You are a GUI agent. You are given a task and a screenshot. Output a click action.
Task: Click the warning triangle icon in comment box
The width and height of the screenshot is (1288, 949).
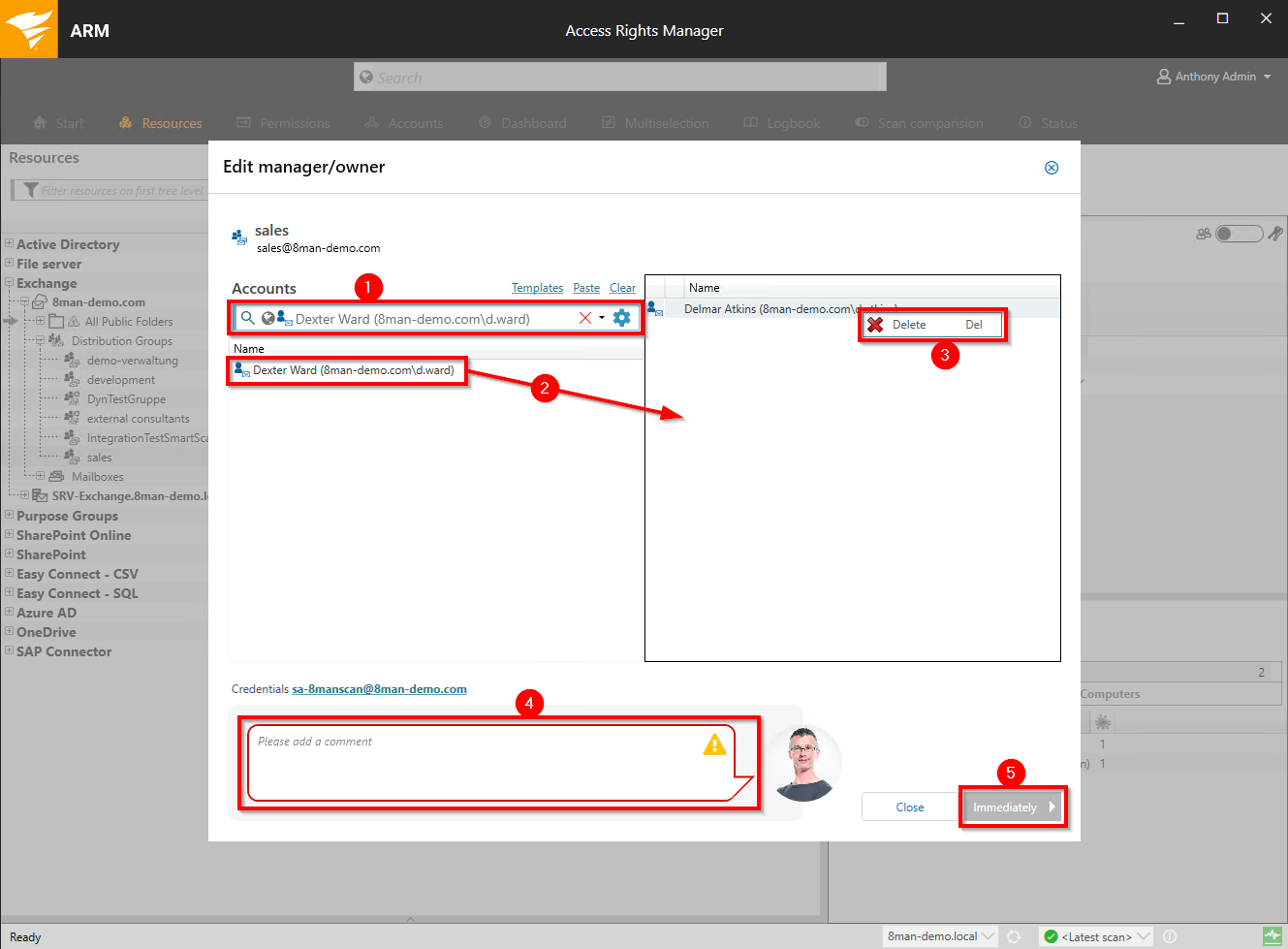(x=714, y=744)
